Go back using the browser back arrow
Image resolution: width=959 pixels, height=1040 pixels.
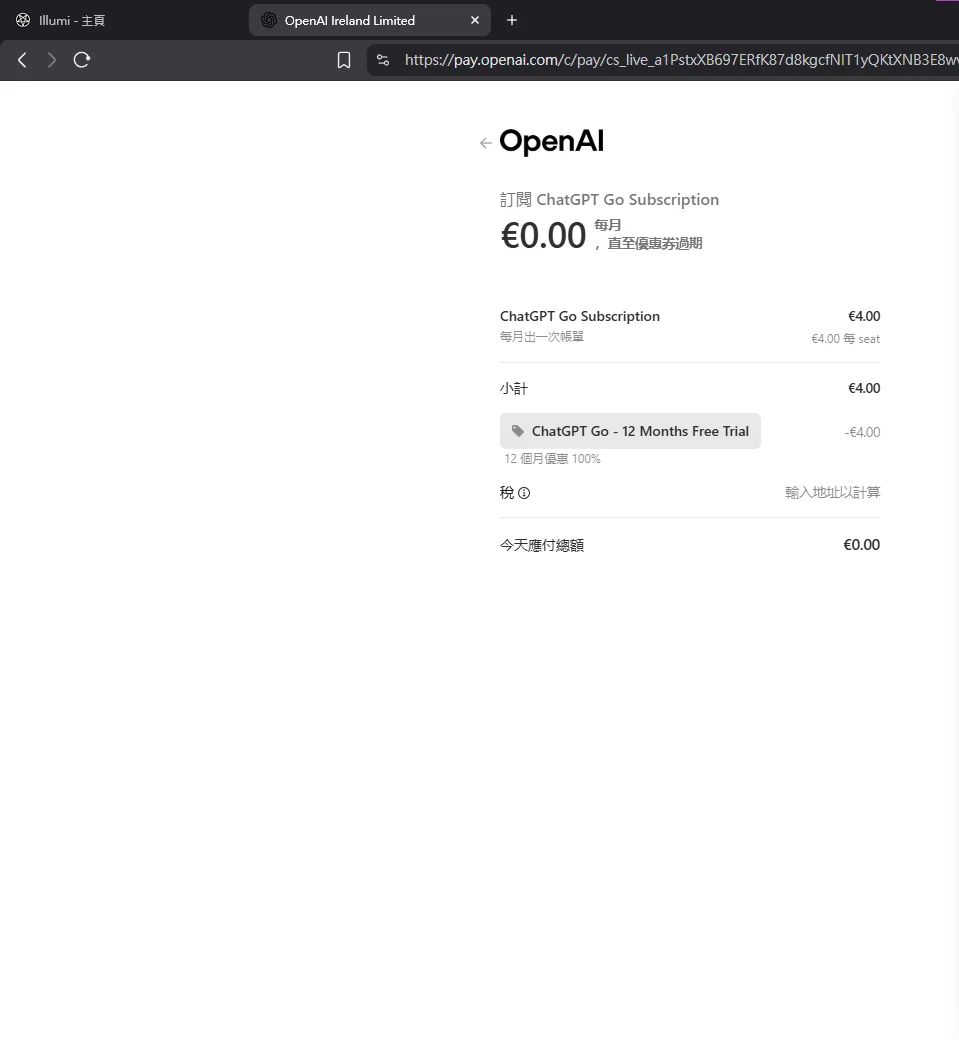point(22,60)
